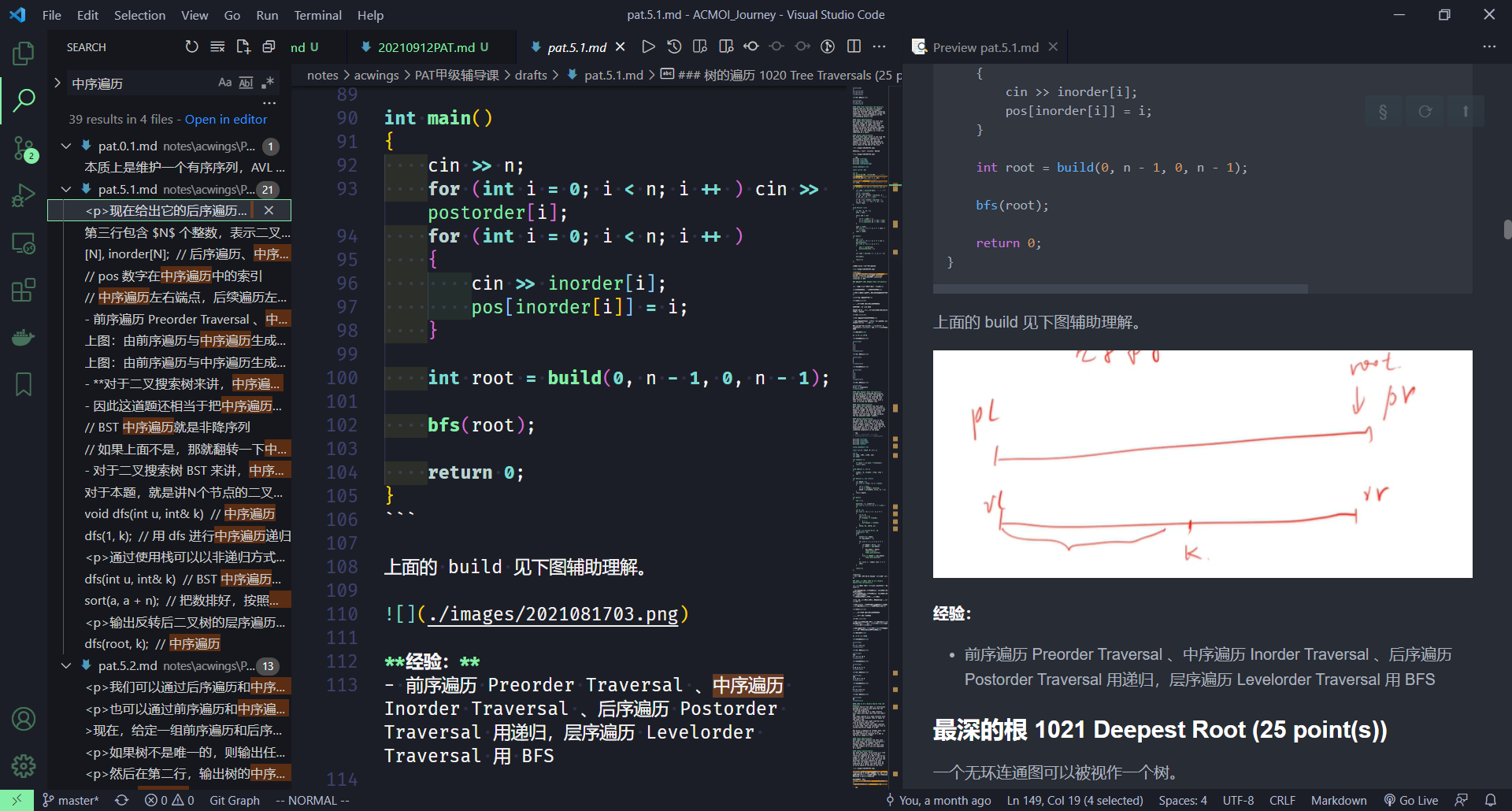Screen dimensions: 1512x811
Task: Click the editor minimap
Action: [870, 437]
